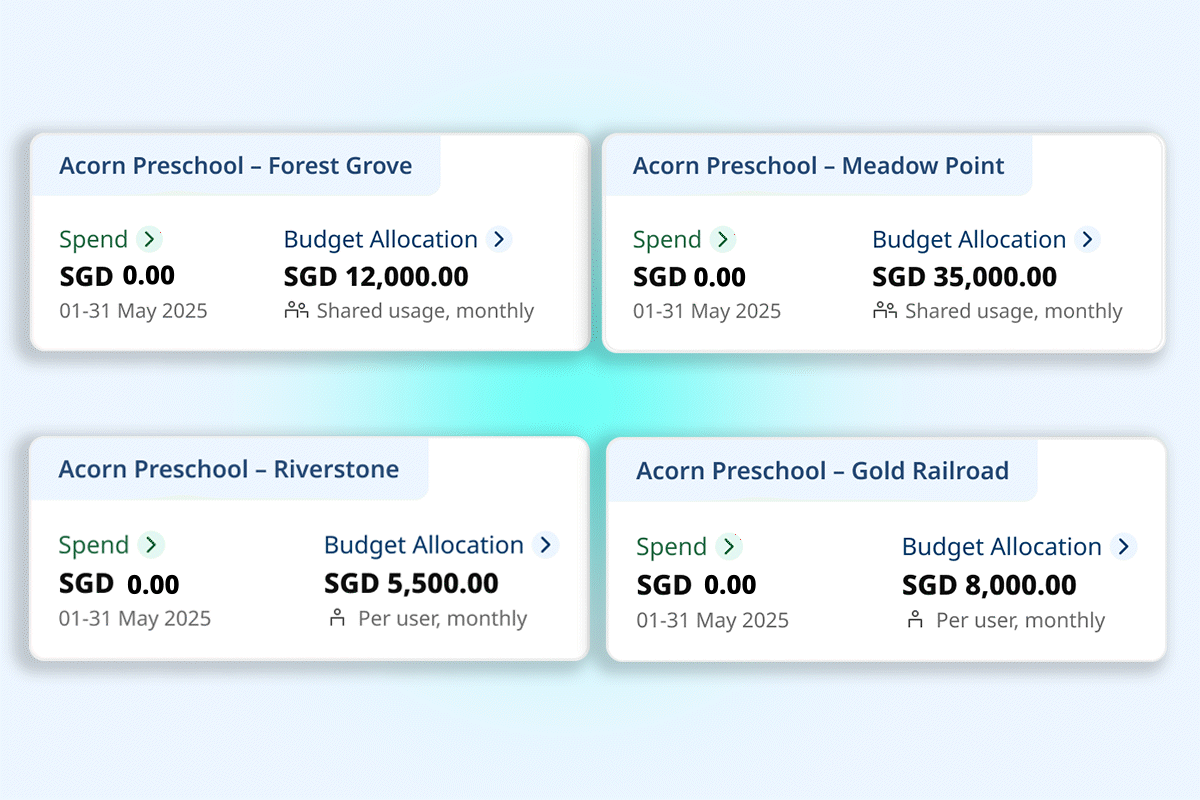Open Budget Allocation arrow for Forest Grove

click(499, 239)
